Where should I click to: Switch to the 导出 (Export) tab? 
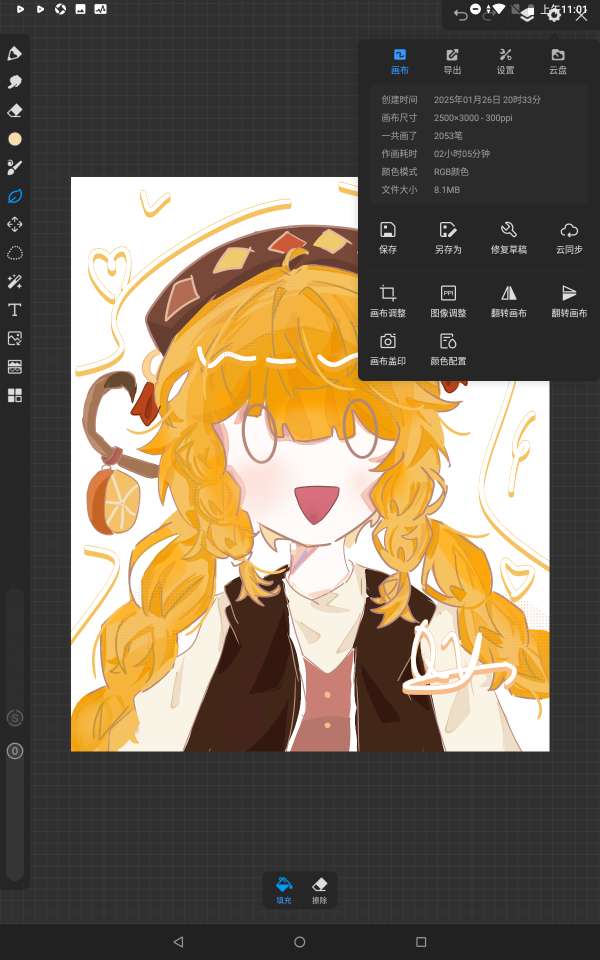(x=452, y=61)
